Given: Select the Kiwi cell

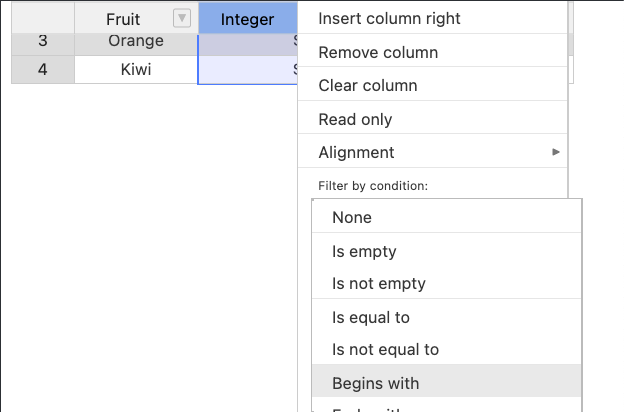Looking at the screenshot, I should pyautogui.click(x=136, y=69).
